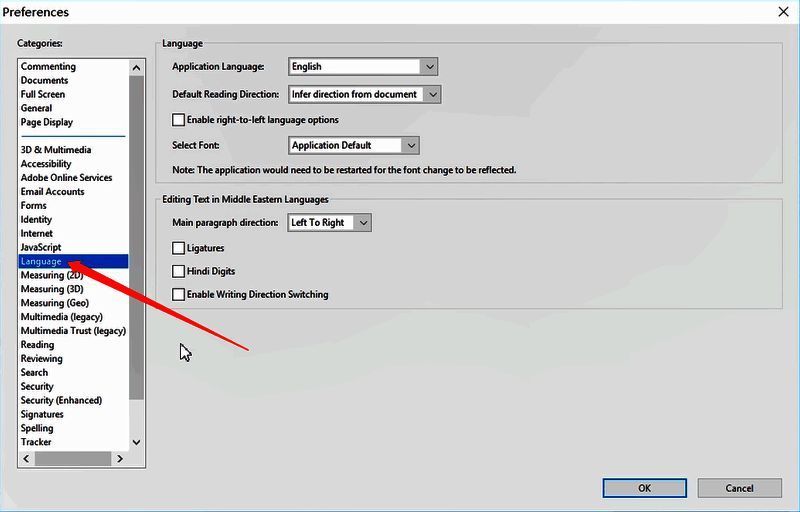
Task: Select the Forms category
Action: click(x=34, y=206)
